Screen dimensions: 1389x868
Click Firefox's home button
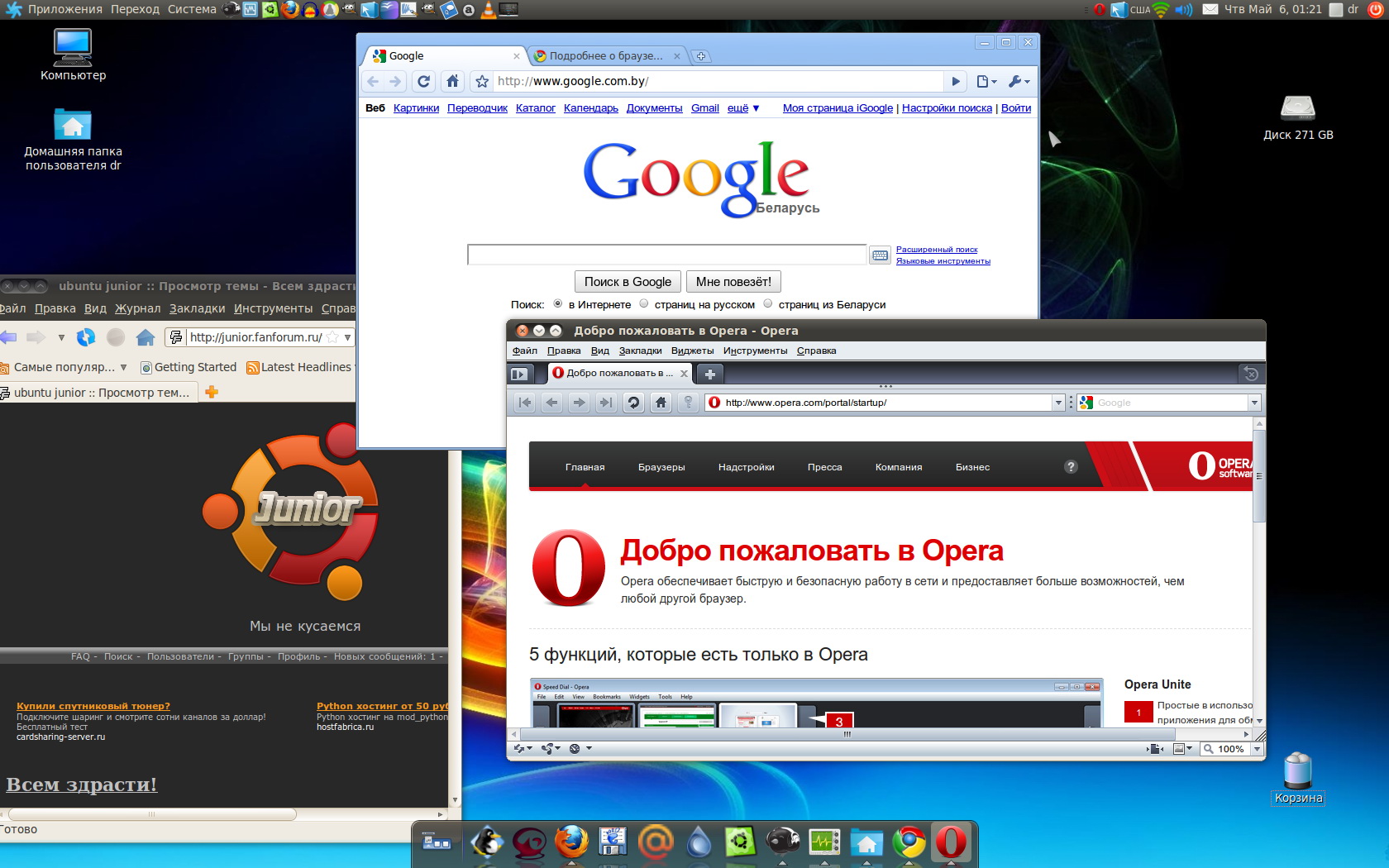click(x=146, y=337)
